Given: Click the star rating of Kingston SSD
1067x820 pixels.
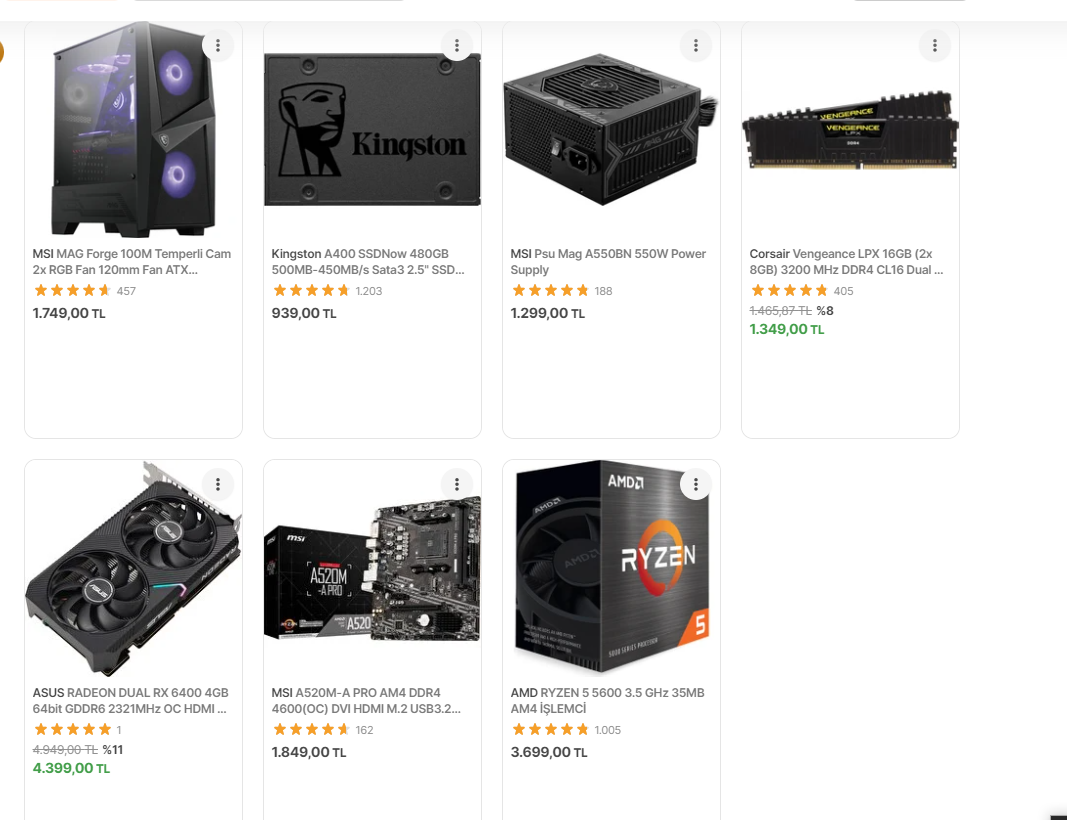Looking at the screenshot, I should tap(310, 291).
